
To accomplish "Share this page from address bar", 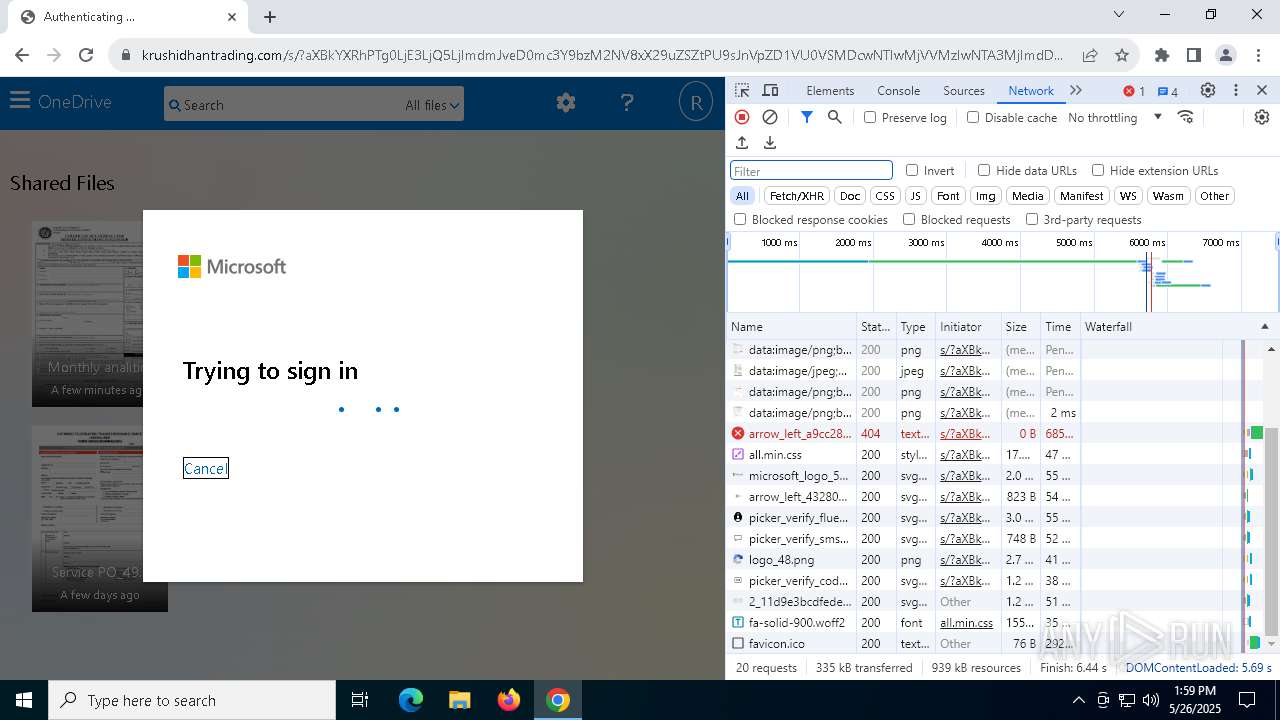I will [1090, 55].
